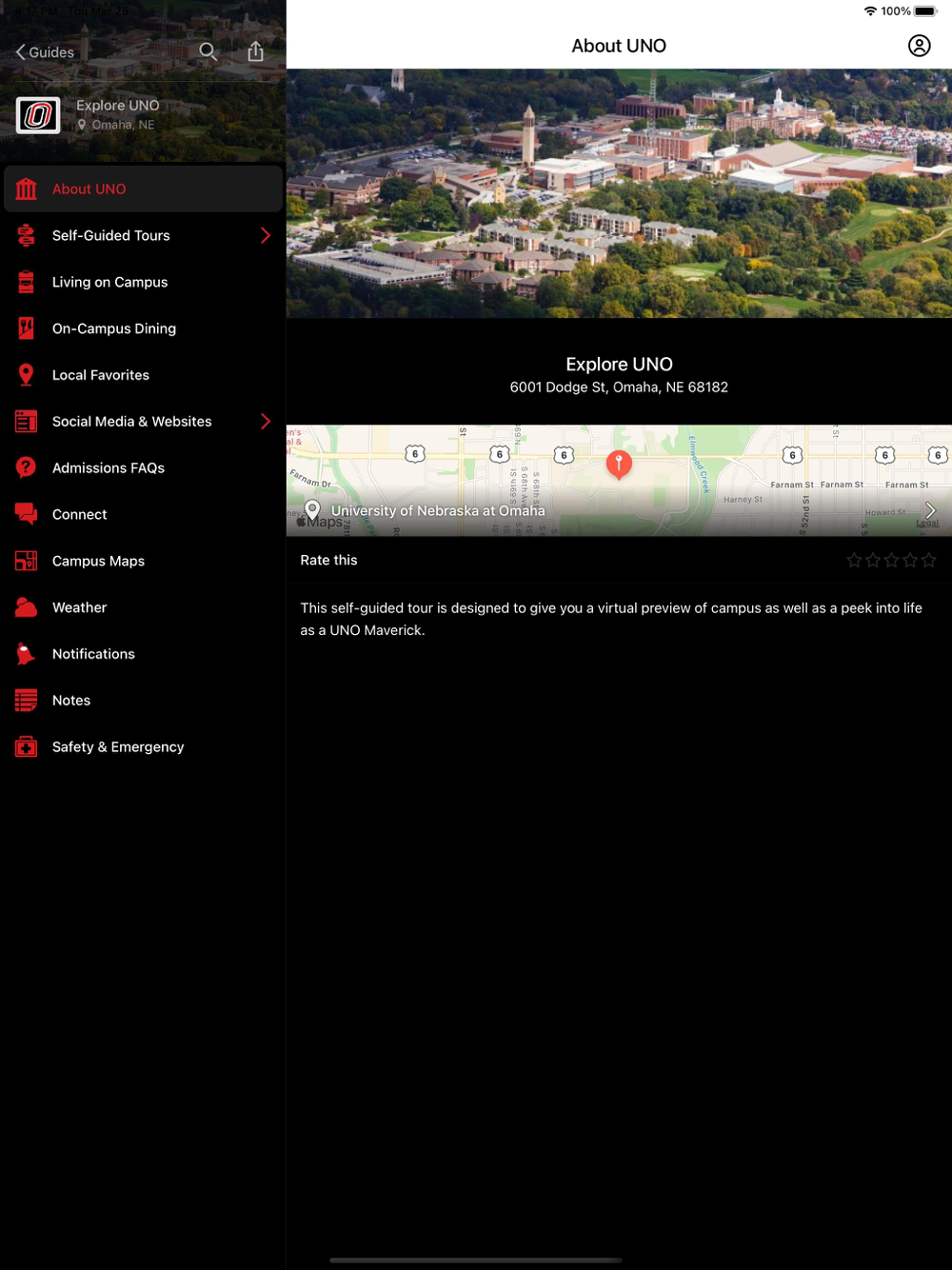Tap the self-guided tour description text
The image size is (952, 1270).
pyautogui.click(x=611, y=619)
